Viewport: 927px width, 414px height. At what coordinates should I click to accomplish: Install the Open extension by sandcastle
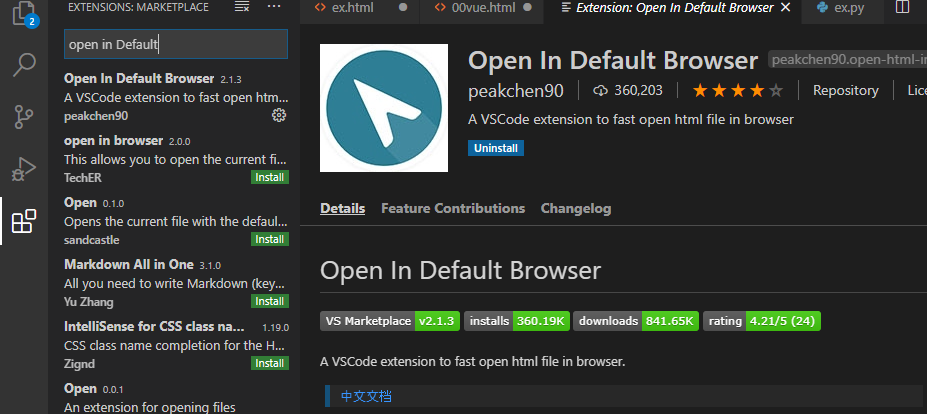270,239
